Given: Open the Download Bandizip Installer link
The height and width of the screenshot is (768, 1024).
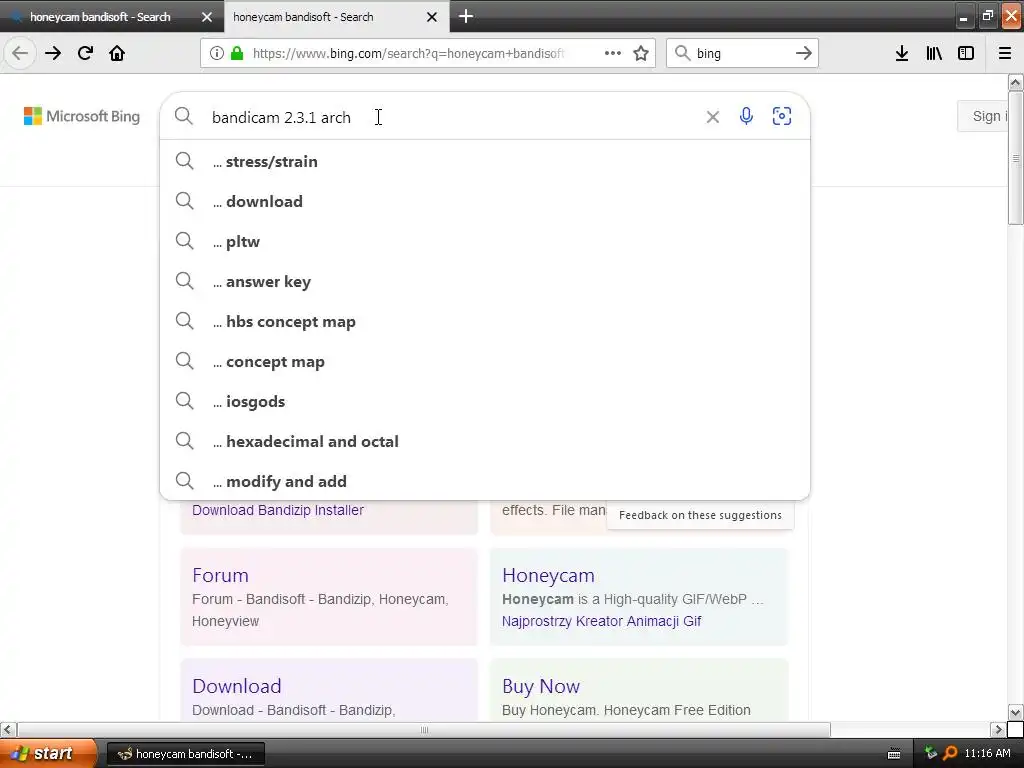Looking at the screenshot, I should tap(278, 510).
